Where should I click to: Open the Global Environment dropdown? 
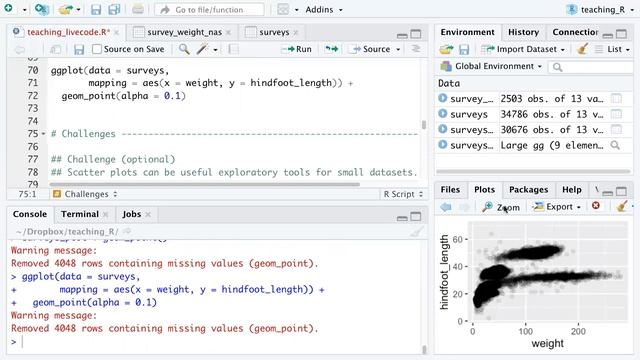click(491, 66)
